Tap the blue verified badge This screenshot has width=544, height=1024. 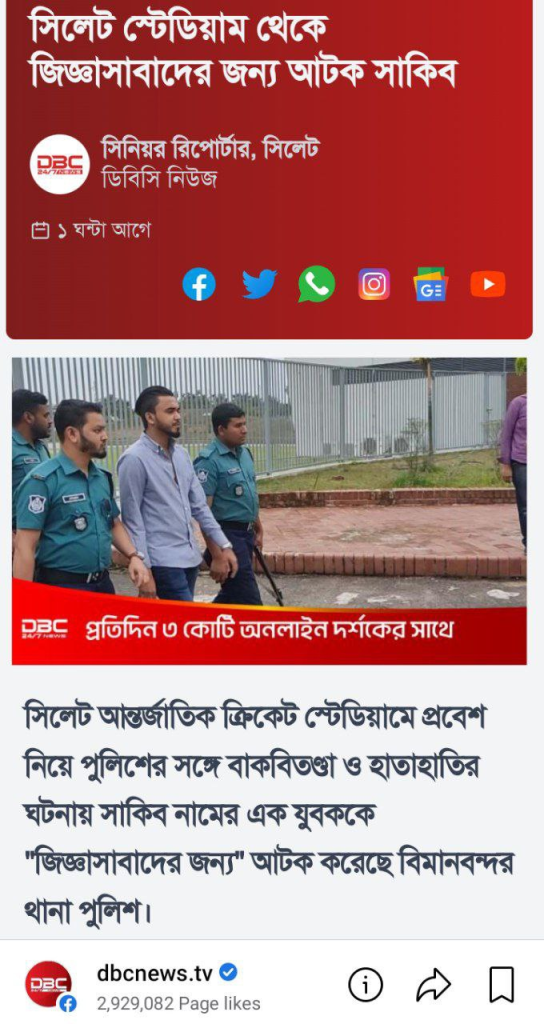(228, 973)
